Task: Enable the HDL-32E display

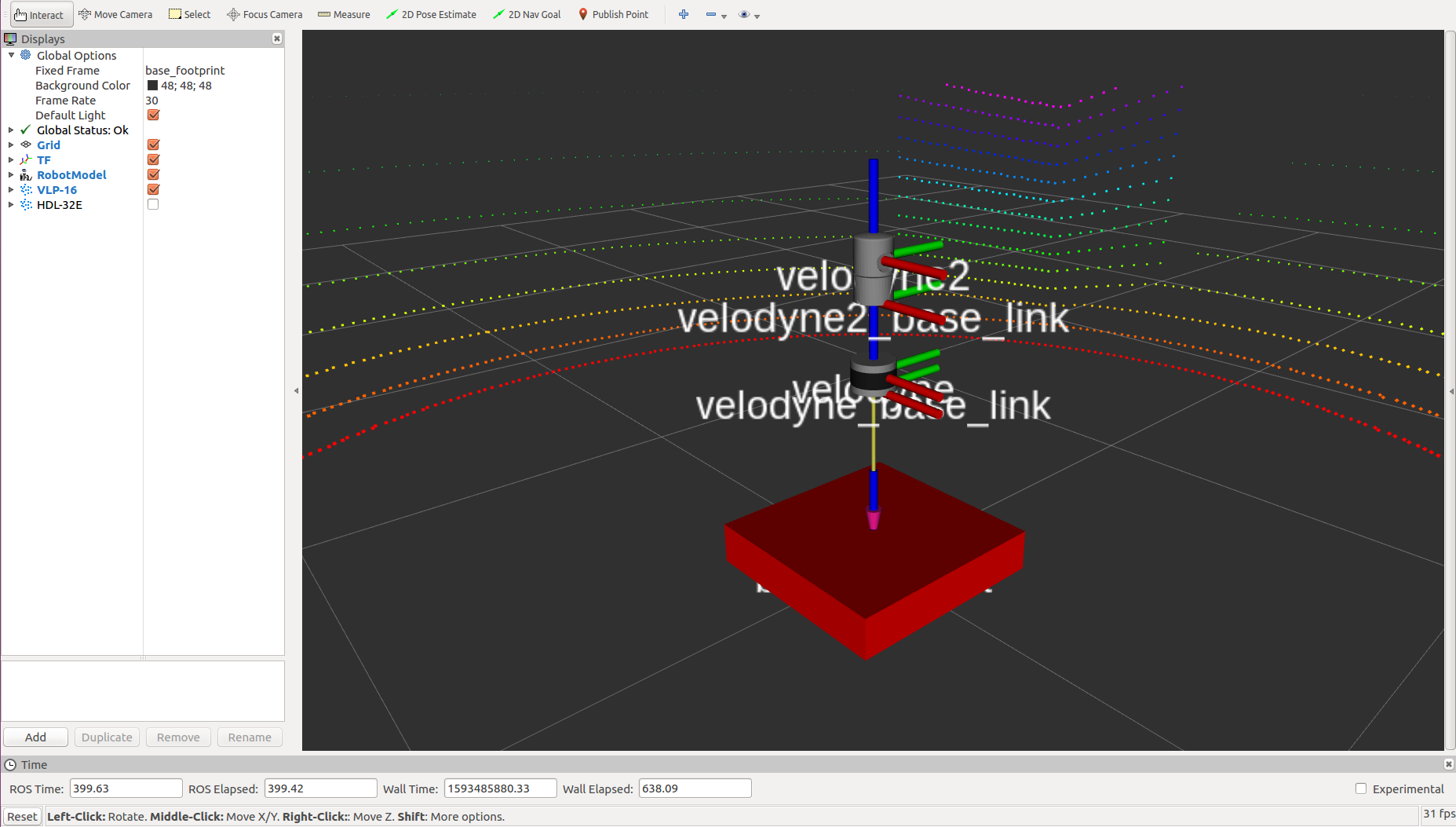Action: click(x=153, y=204)
